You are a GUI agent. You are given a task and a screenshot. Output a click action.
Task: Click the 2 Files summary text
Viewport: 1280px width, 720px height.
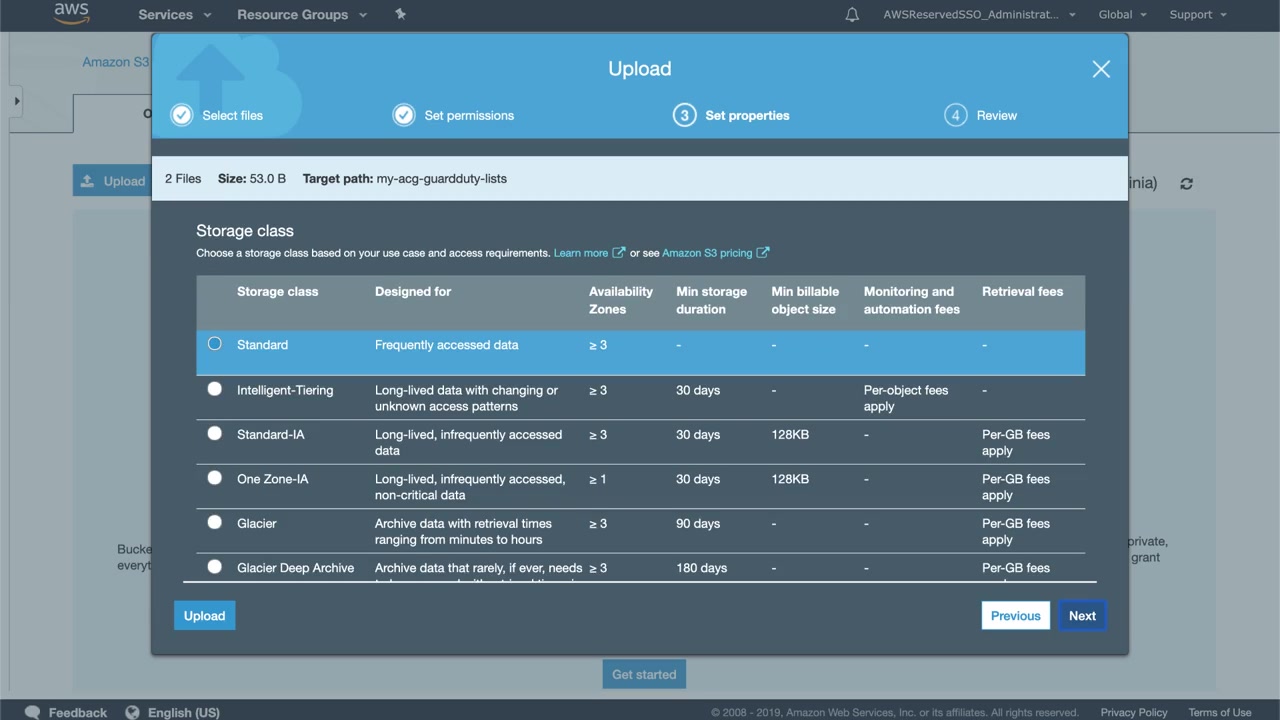tap(183, 179)
